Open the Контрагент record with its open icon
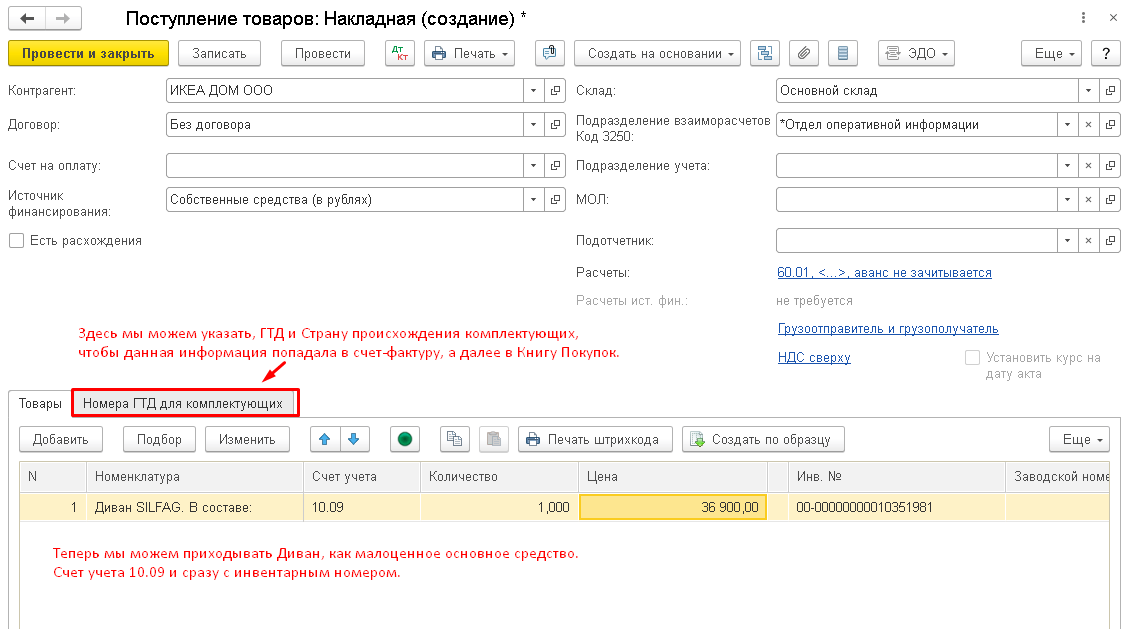1128x636 pixels. point(555,91)
